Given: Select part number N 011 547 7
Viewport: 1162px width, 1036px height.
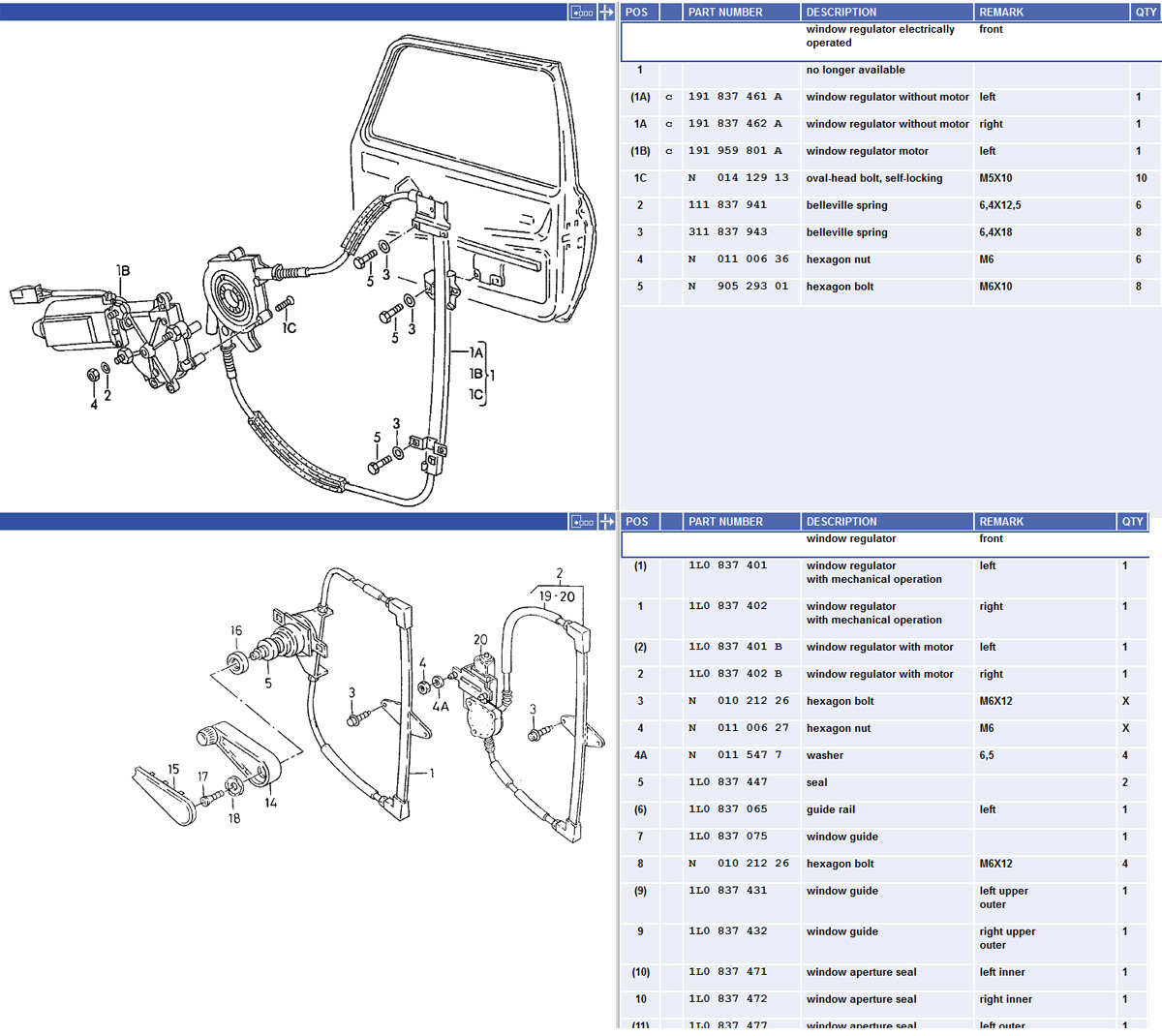Looking at the screenshot, I should [735, 755].
